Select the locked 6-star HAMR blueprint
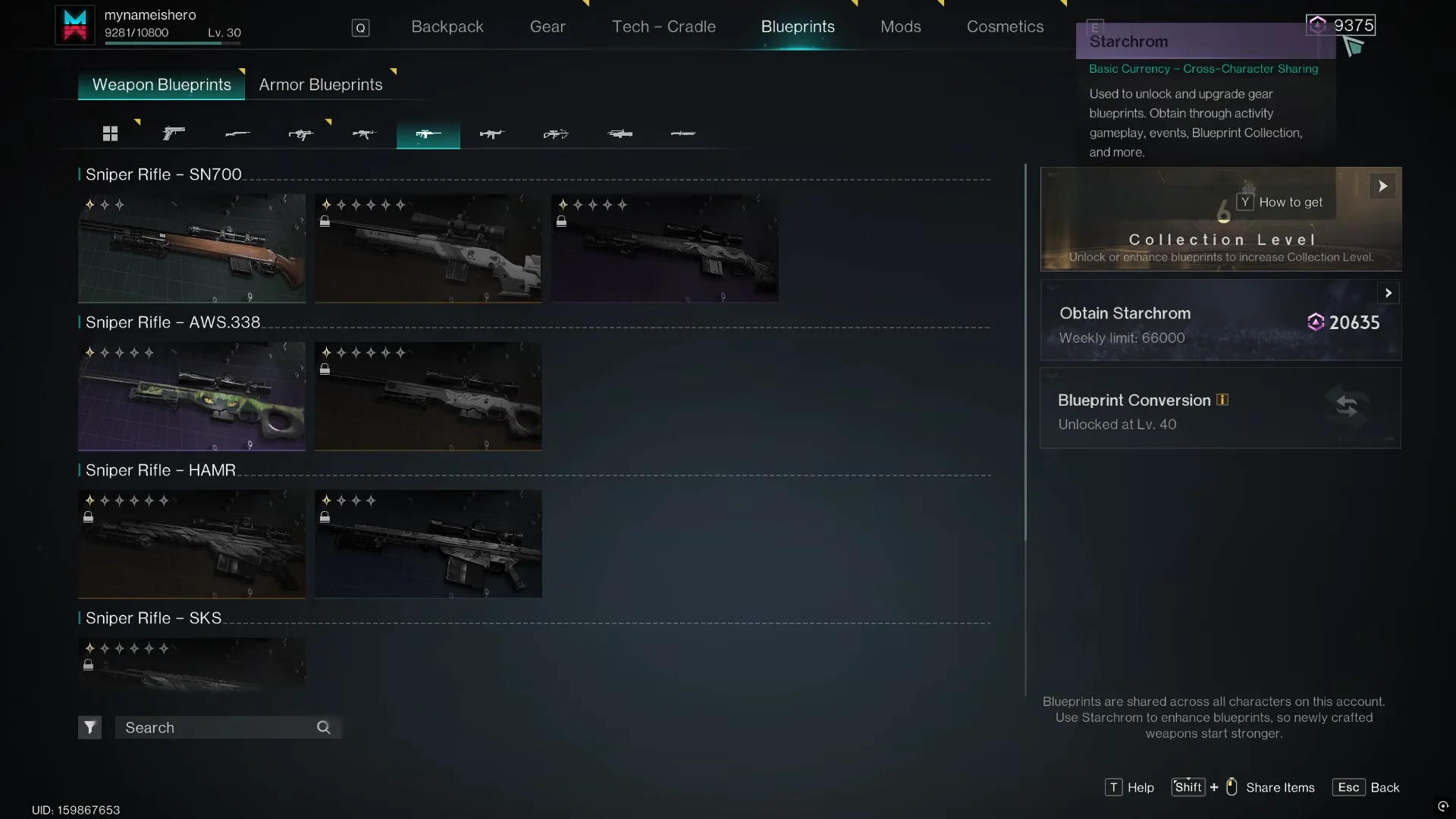This screenshot has width=1456, height=819. 192,544
